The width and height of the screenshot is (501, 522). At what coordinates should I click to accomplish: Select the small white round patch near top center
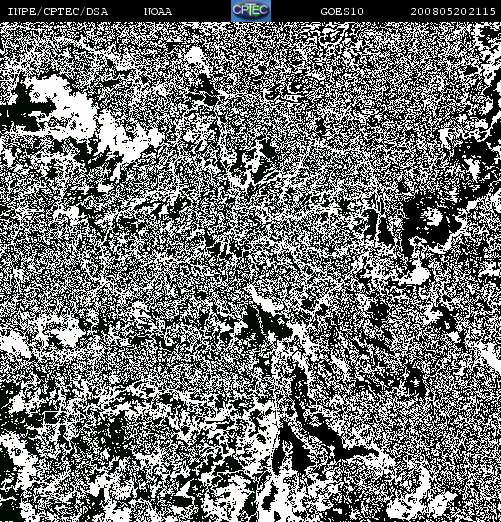[194, 56]
